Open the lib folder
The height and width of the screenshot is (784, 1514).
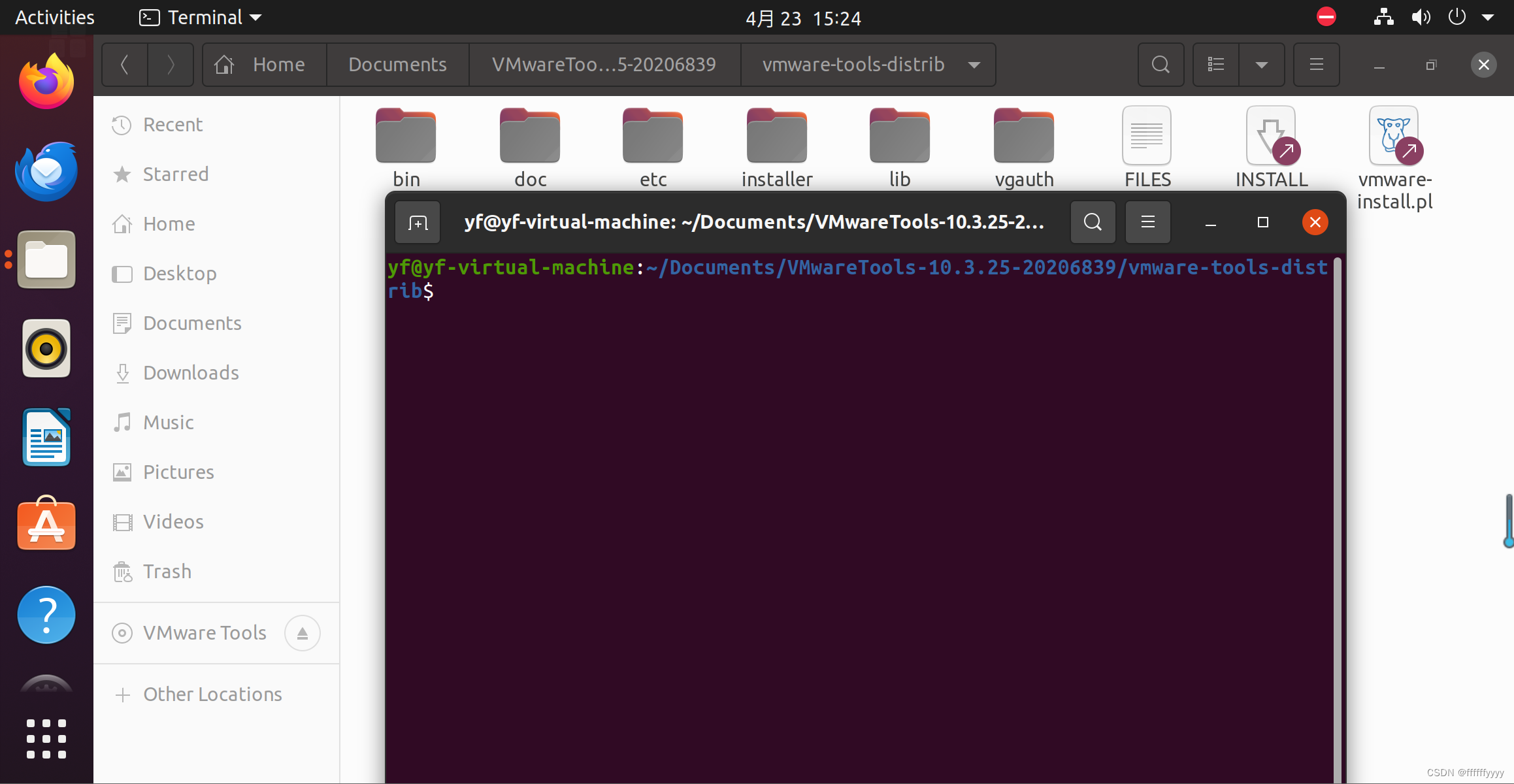pyautogui.click(x=900, y=148)
